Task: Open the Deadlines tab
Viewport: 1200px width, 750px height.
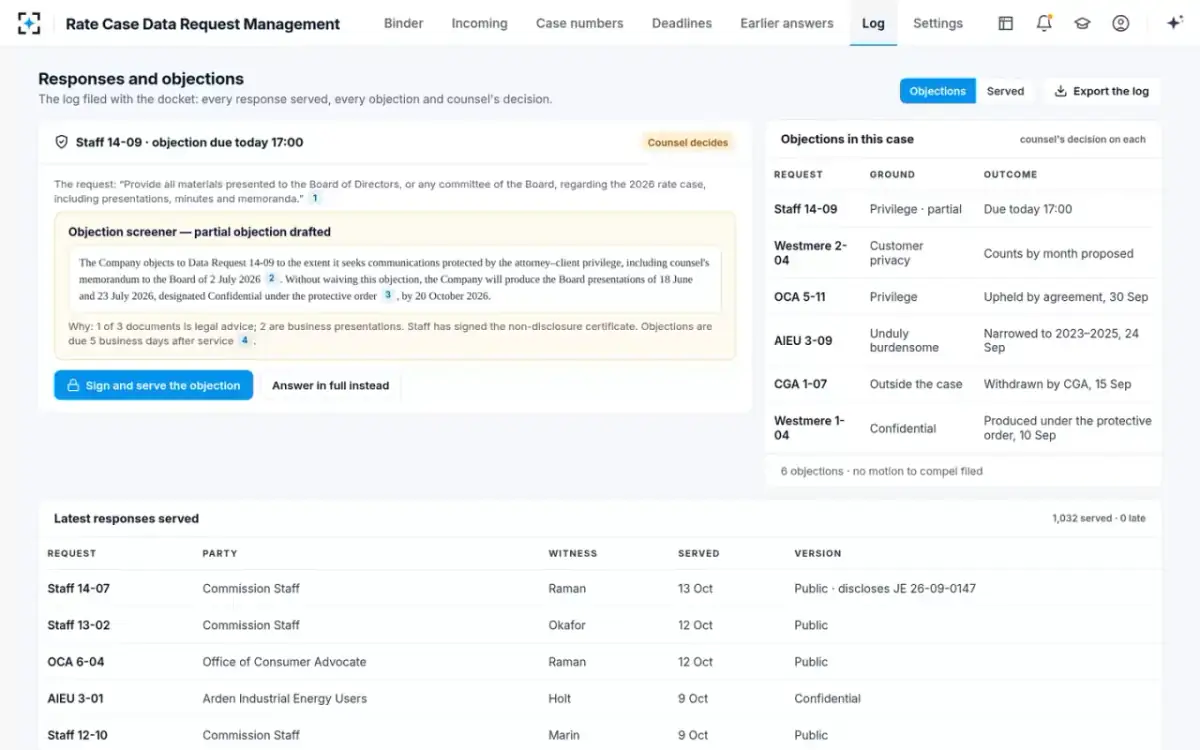Action: tap(682, 23)
